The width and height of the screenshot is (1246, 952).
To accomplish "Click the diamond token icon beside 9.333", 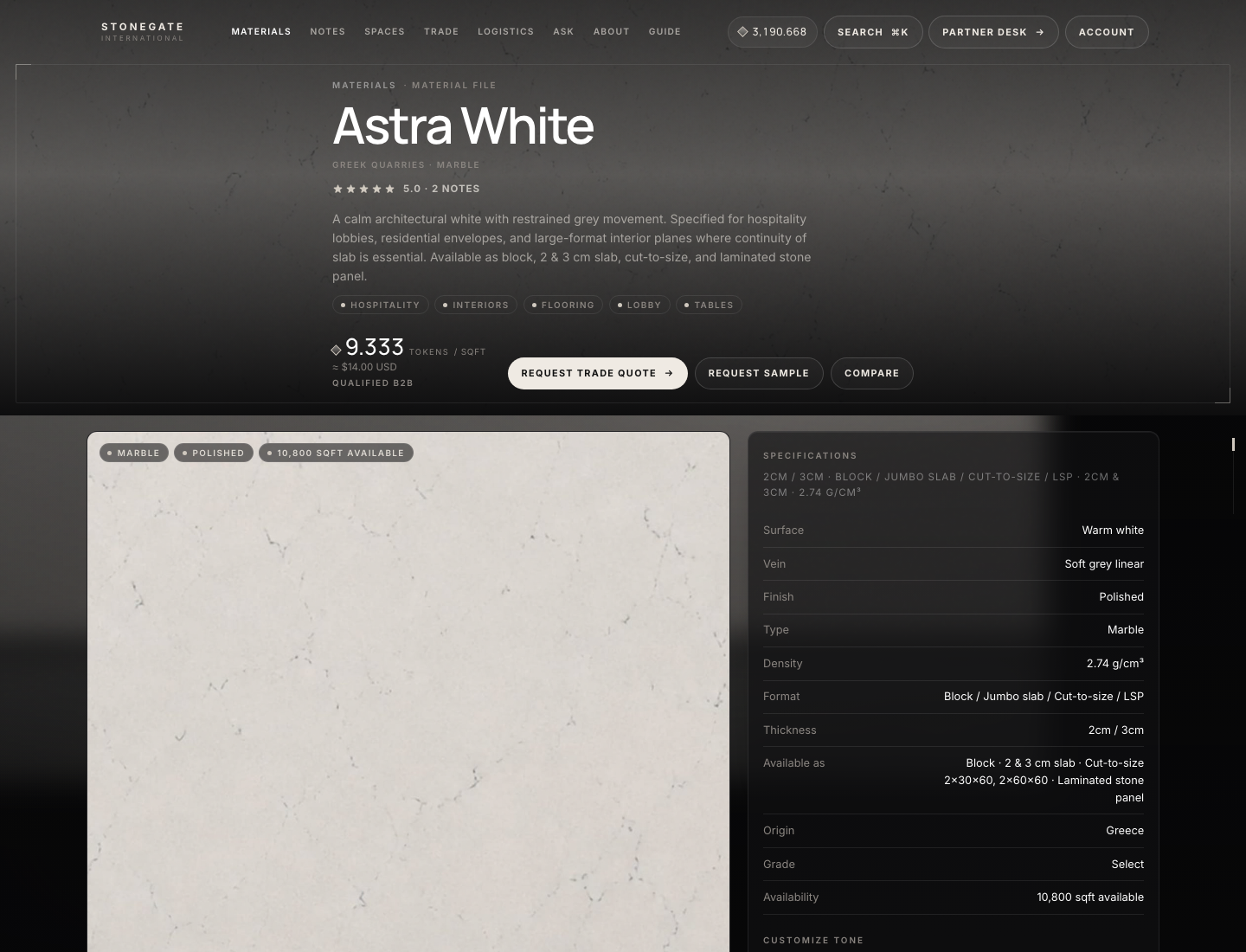I will tap(337, 350).
